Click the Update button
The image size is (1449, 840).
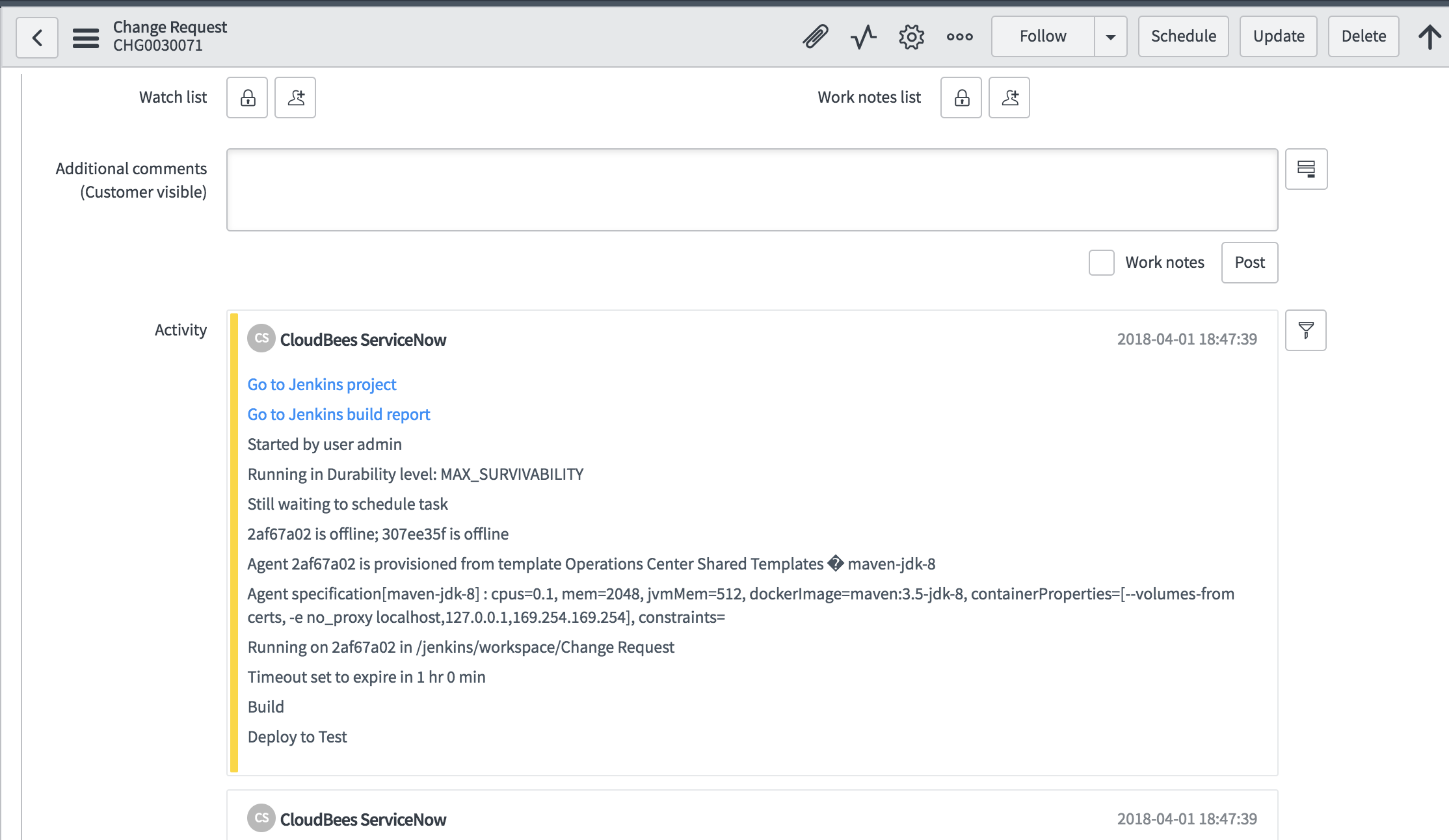(1278, 36)
